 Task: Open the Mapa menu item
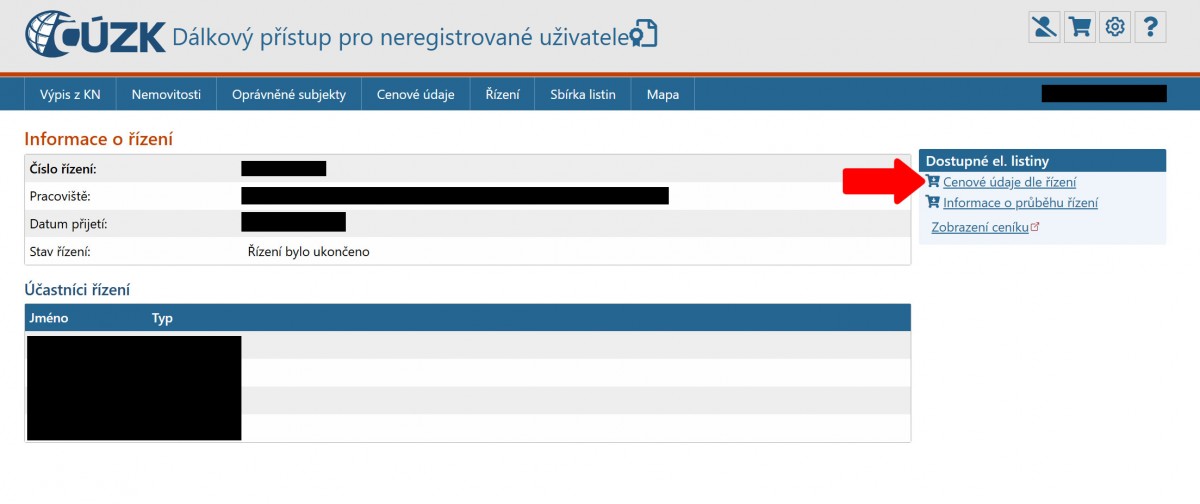click(662, 95)
